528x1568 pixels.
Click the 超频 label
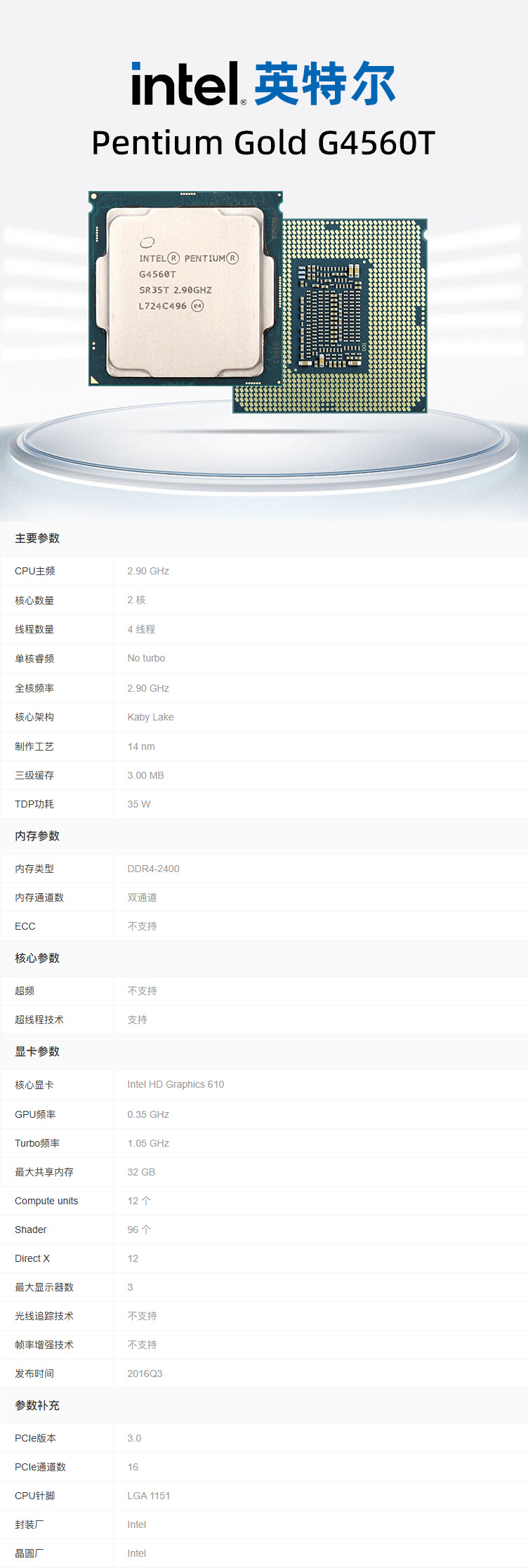tap(25, 991)
